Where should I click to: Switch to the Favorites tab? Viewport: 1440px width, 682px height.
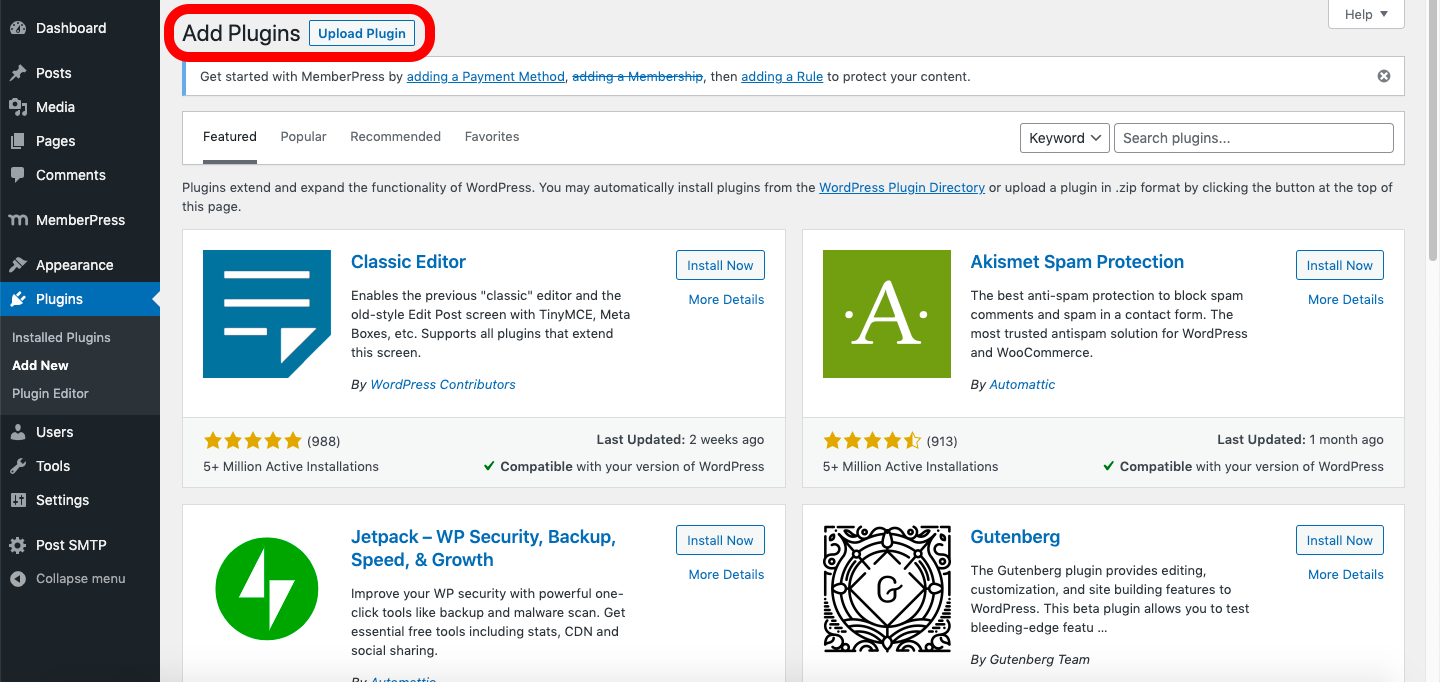tap(492, 137)
